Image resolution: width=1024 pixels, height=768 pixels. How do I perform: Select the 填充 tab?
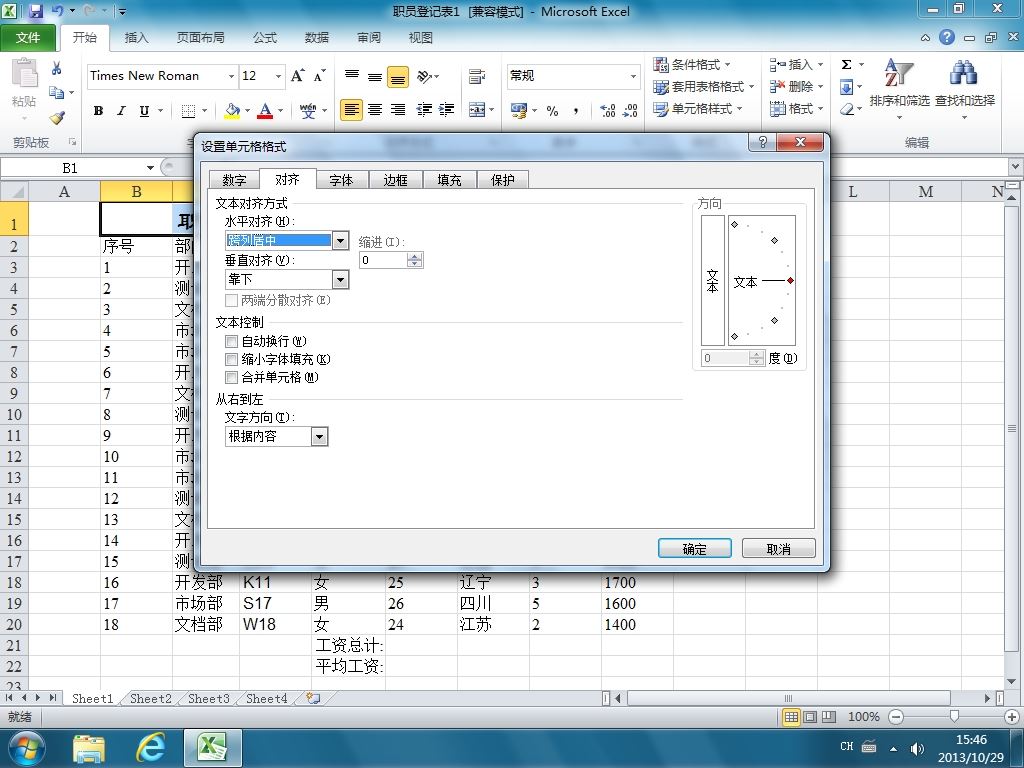pyautogui.click(x=449, y=180)
